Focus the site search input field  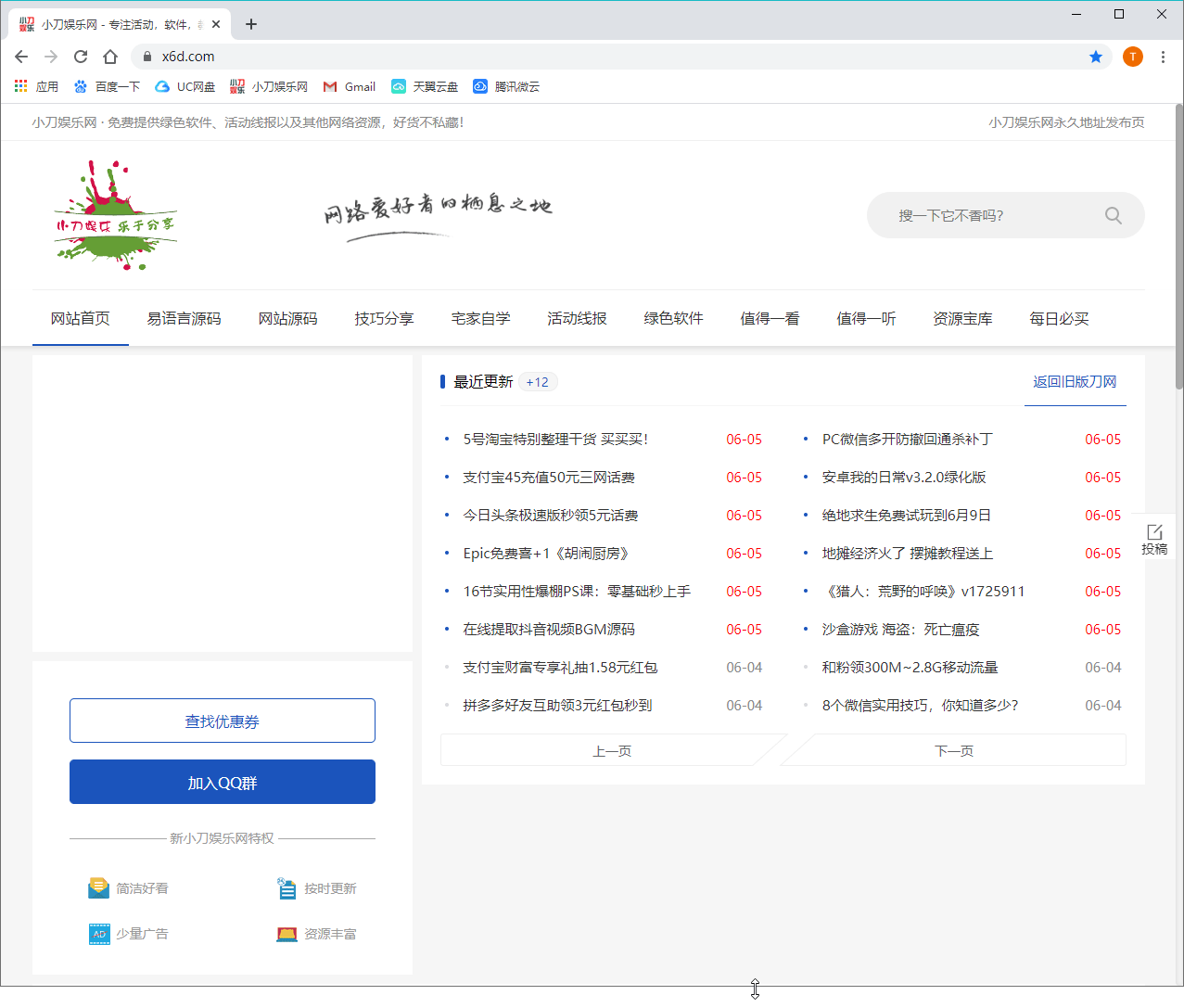pos(983,215)
